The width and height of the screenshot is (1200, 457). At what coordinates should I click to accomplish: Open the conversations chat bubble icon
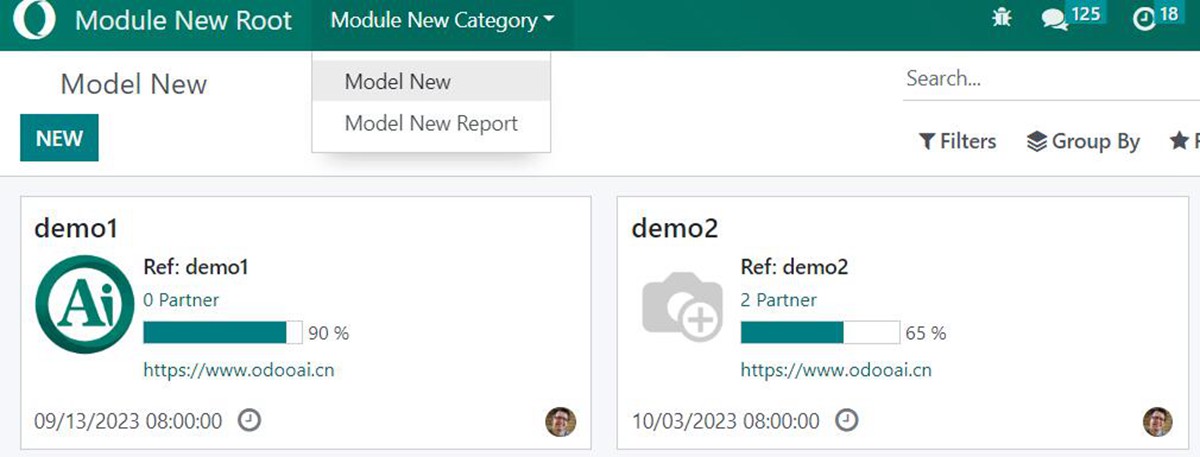pos(1054,20)
